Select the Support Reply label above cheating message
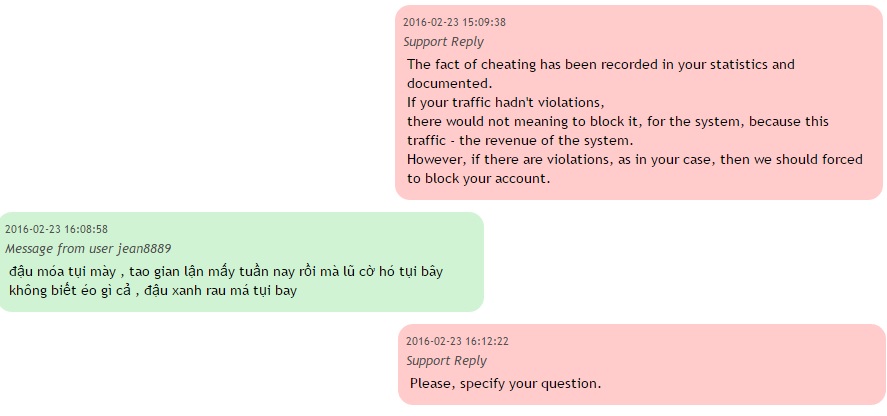 (x=443, y=42)
